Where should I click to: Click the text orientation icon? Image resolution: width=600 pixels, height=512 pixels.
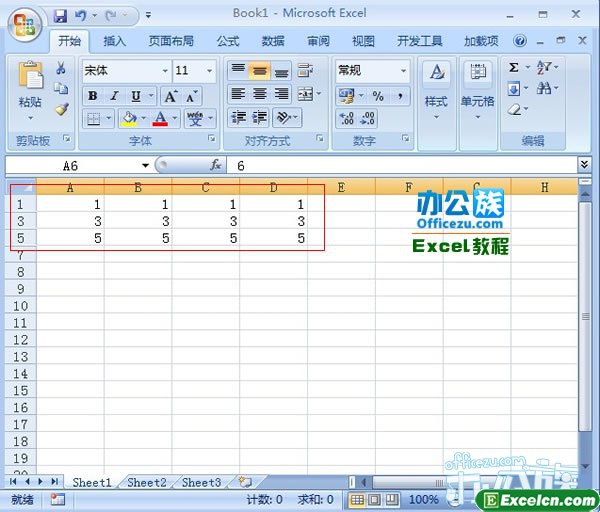[284, 117]
